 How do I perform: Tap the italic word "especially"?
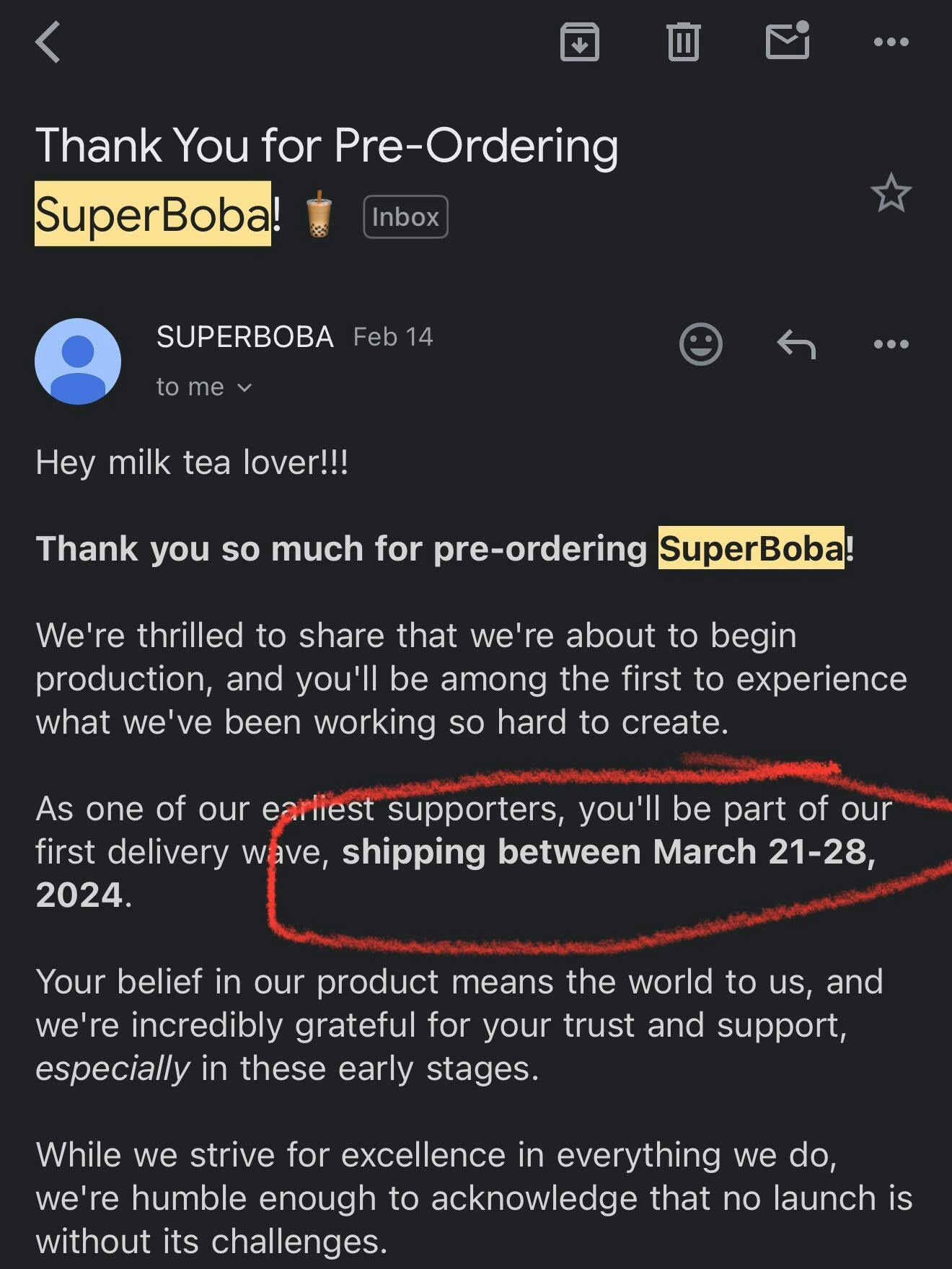(x=113, y=1068)
